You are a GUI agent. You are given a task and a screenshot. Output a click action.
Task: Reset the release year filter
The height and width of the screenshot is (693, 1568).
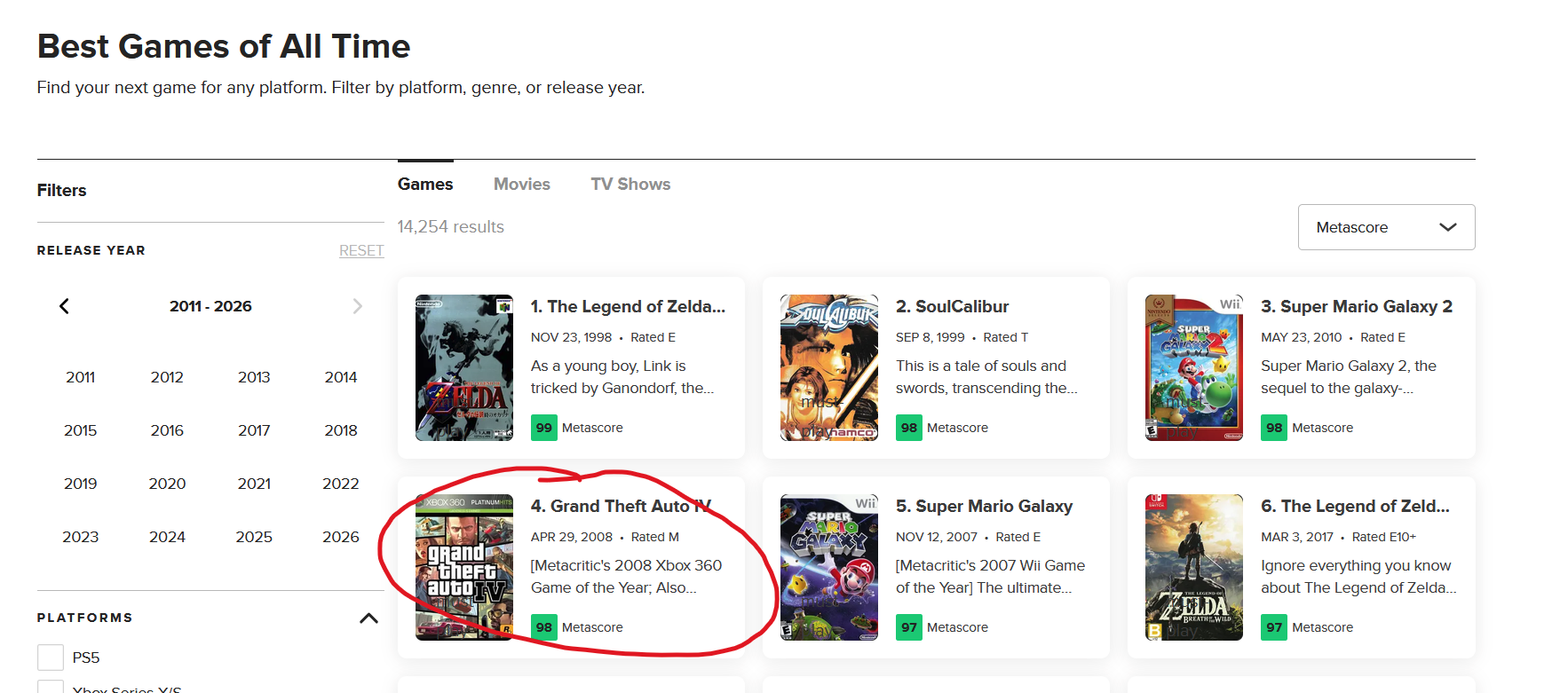pos(361,251)
